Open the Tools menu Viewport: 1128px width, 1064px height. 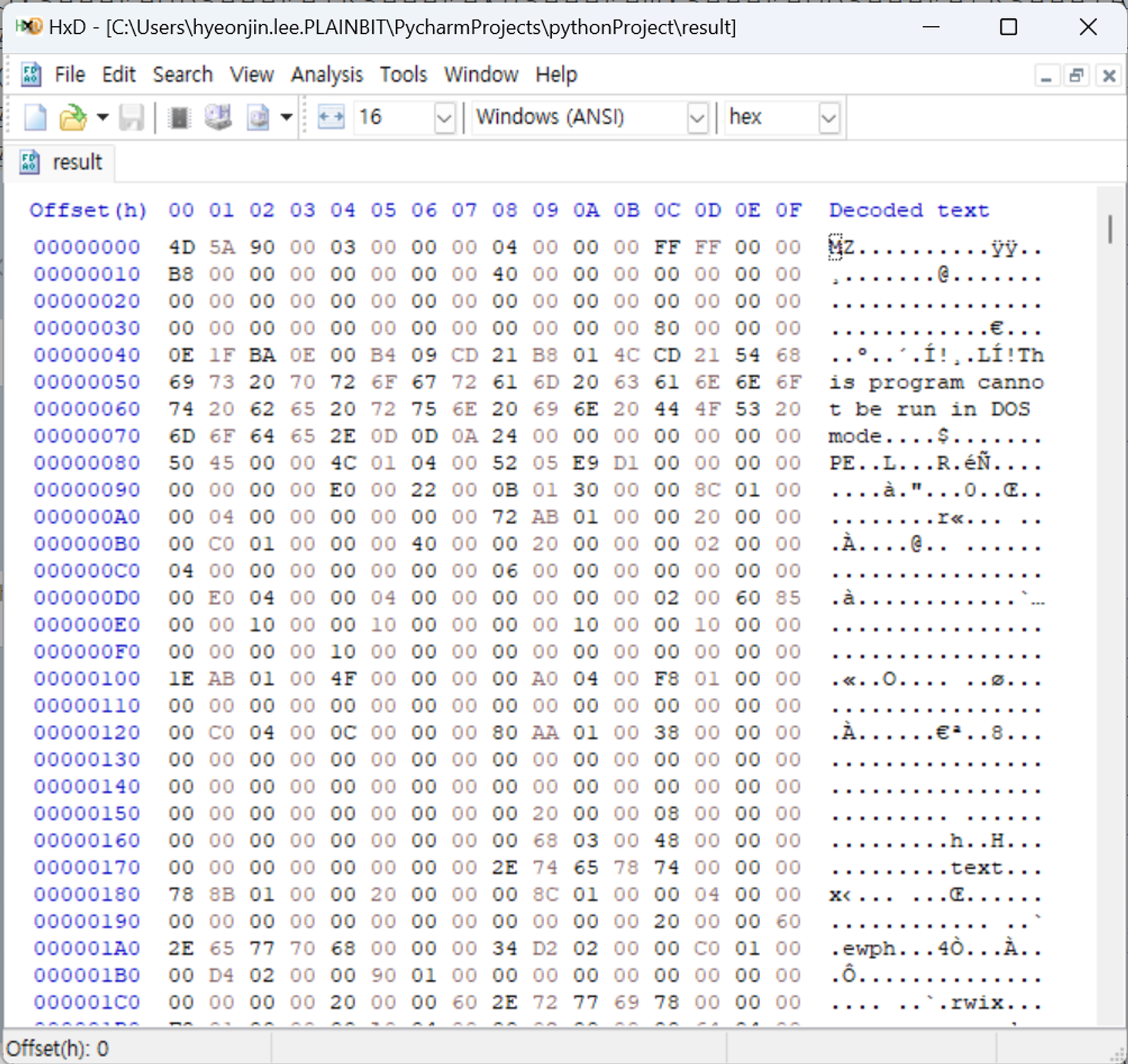coord(403,75)
